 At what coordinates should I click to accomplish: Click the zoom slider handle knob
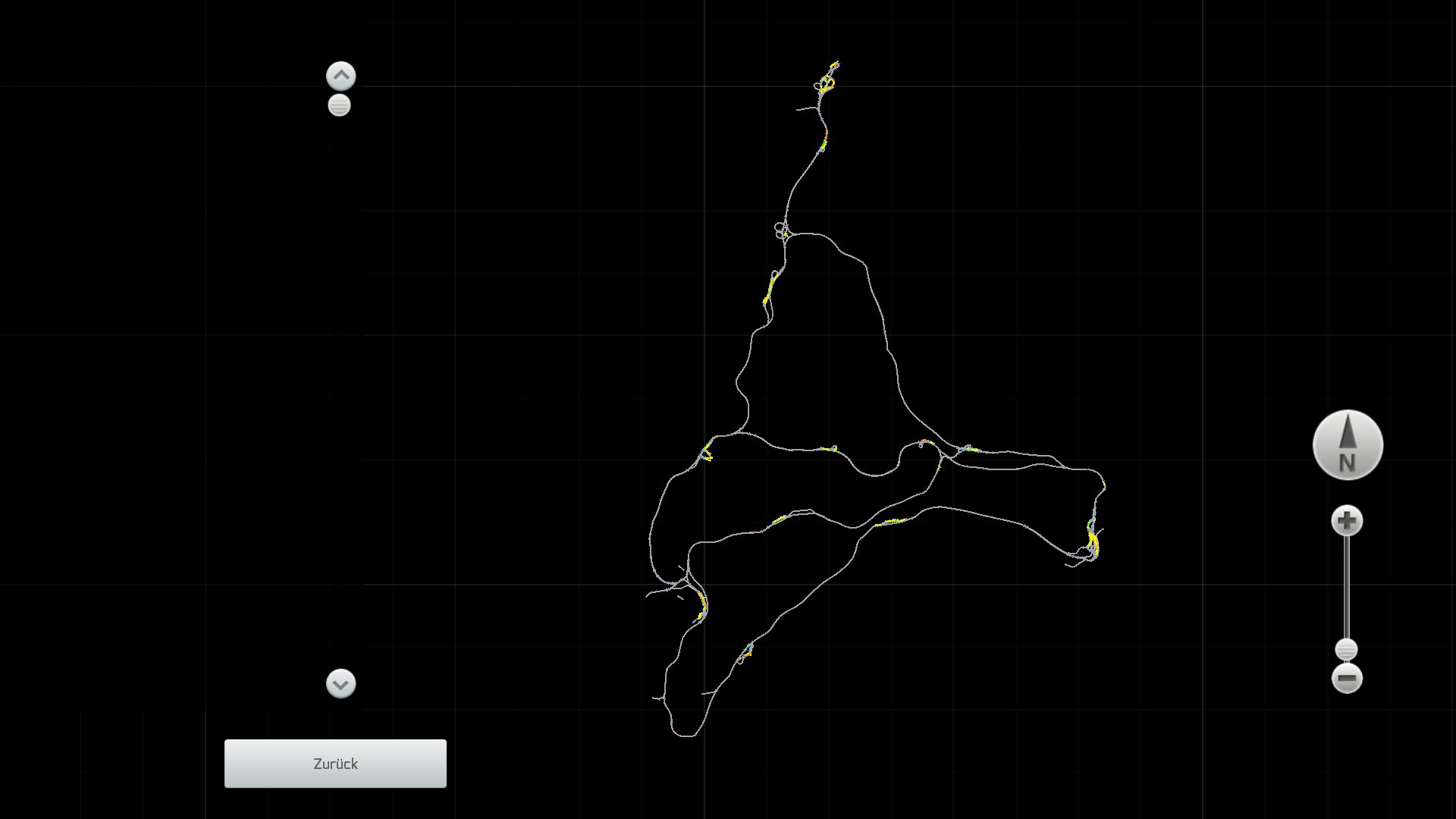(x=1346, y=650)
